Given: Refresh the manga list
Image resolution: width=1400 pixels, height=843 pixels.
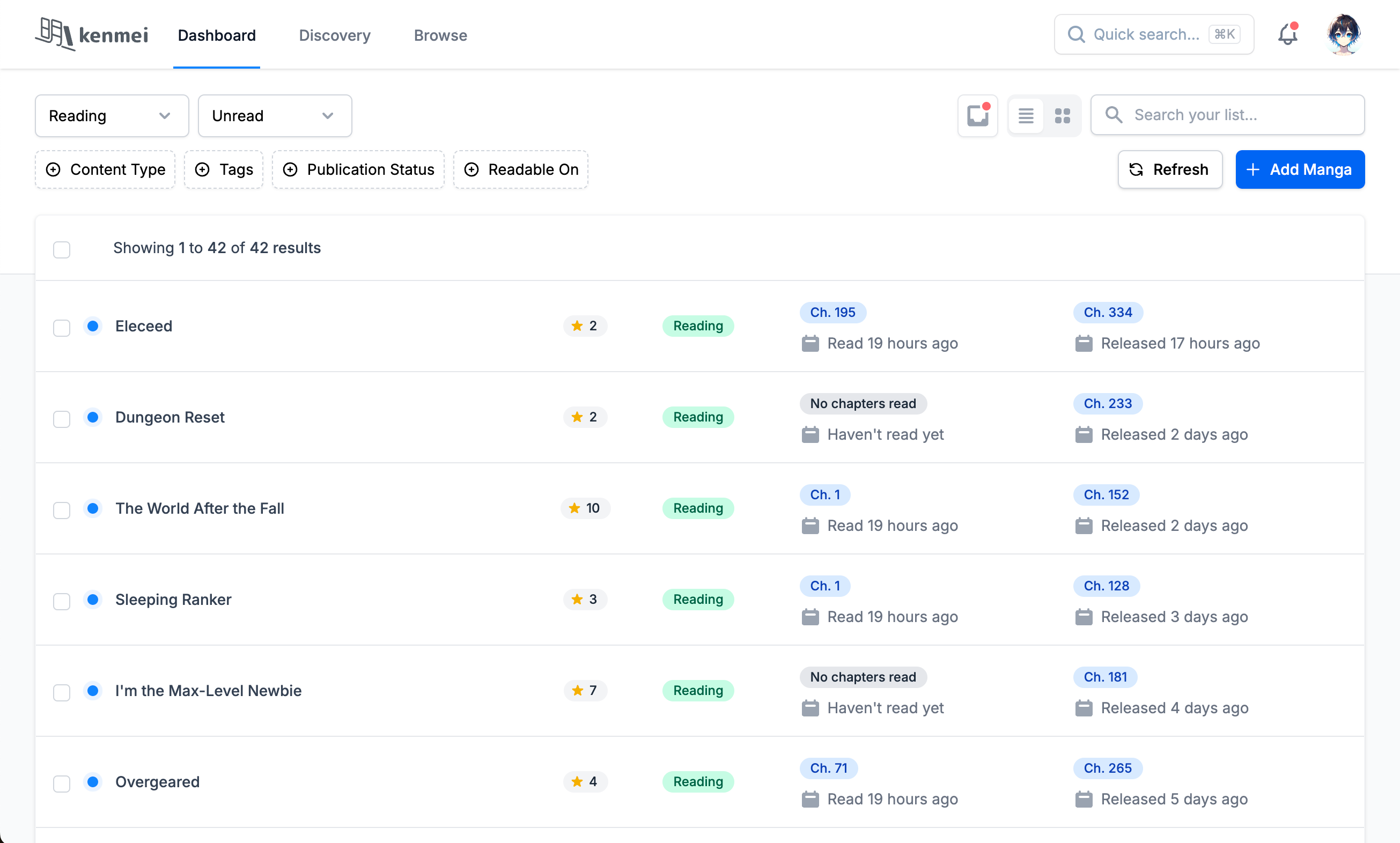Looking at the screenshot, I should pyautogui.click(x=1170, y=170).
